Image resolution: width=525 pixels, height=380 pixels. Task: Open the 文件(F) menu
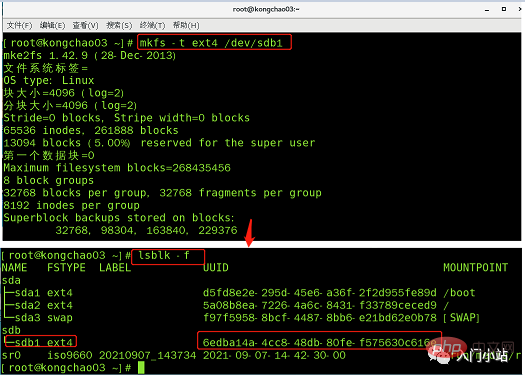pyautogui.click(x=19, y=25)
